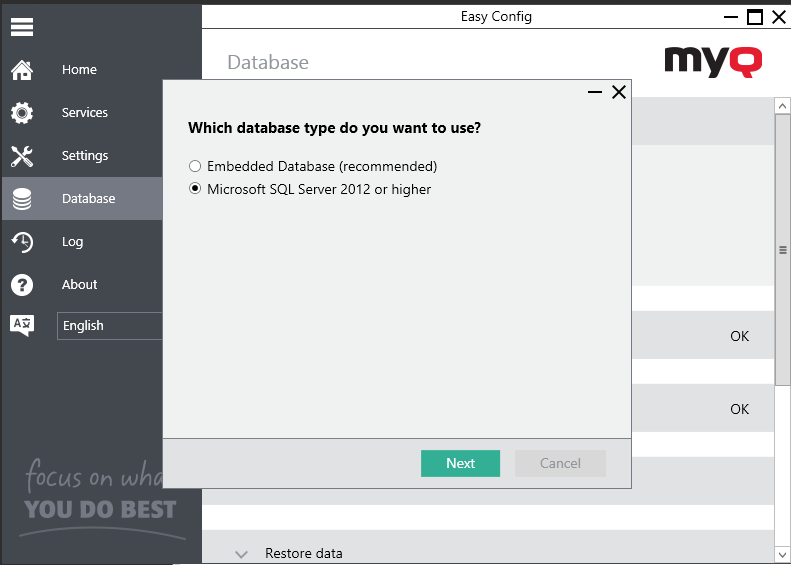791x565 pixels.
Task: Click the language translate icon
Action: click(x=22, y=325)
